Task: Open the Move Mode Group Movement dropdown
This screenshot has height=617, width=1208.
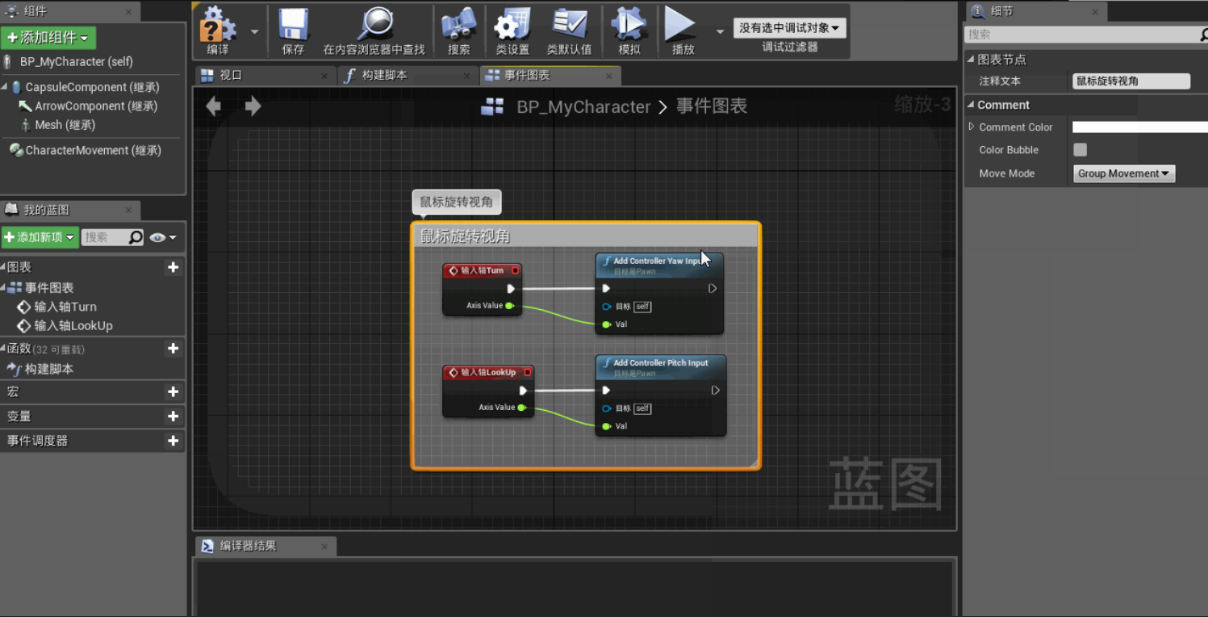Action: pyautogui.click(x=1124, y=173)
